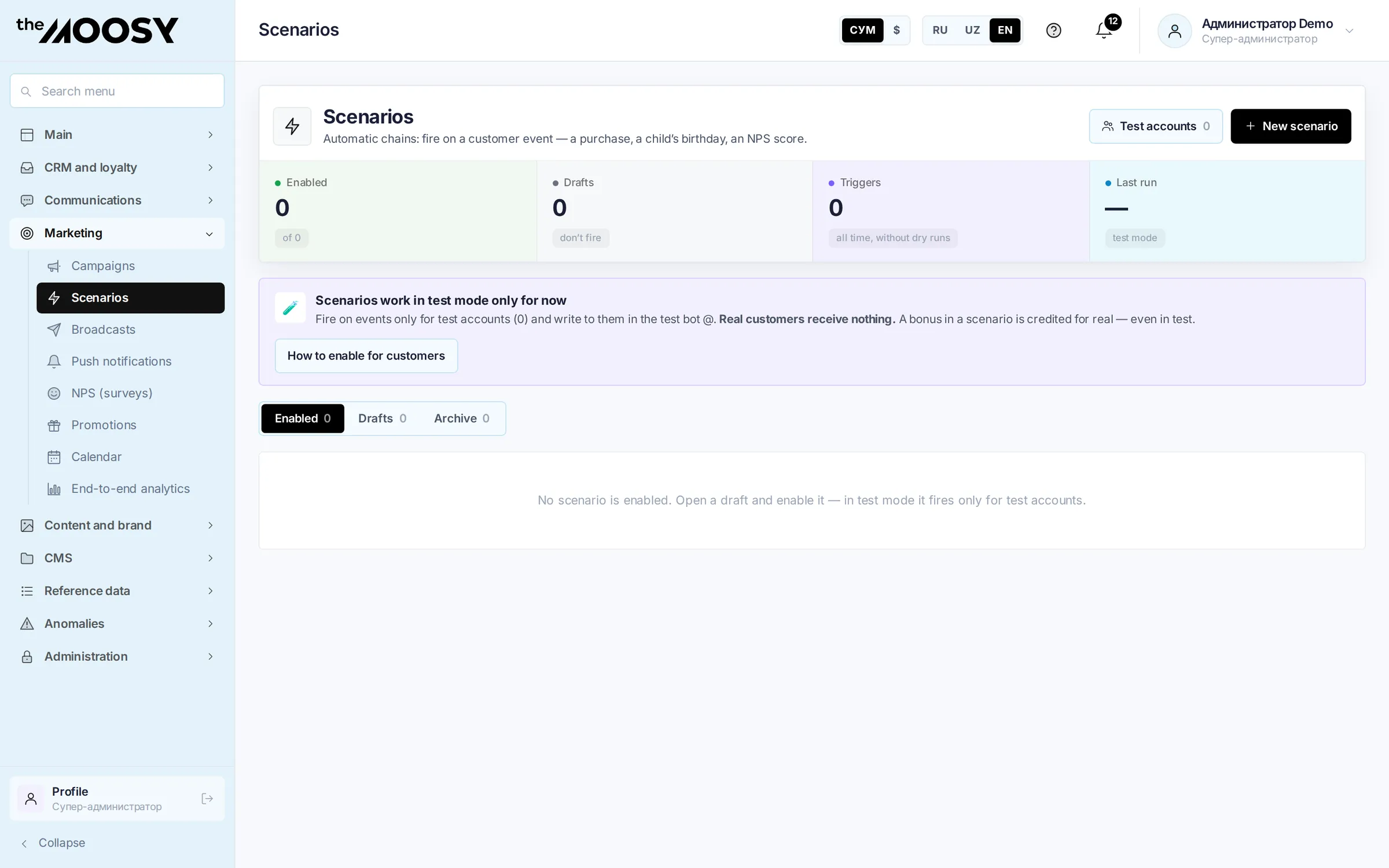Expand the CRM and loyalty section
The image size is (1389, 868).
pyautogui.click(x=117, y=168)
